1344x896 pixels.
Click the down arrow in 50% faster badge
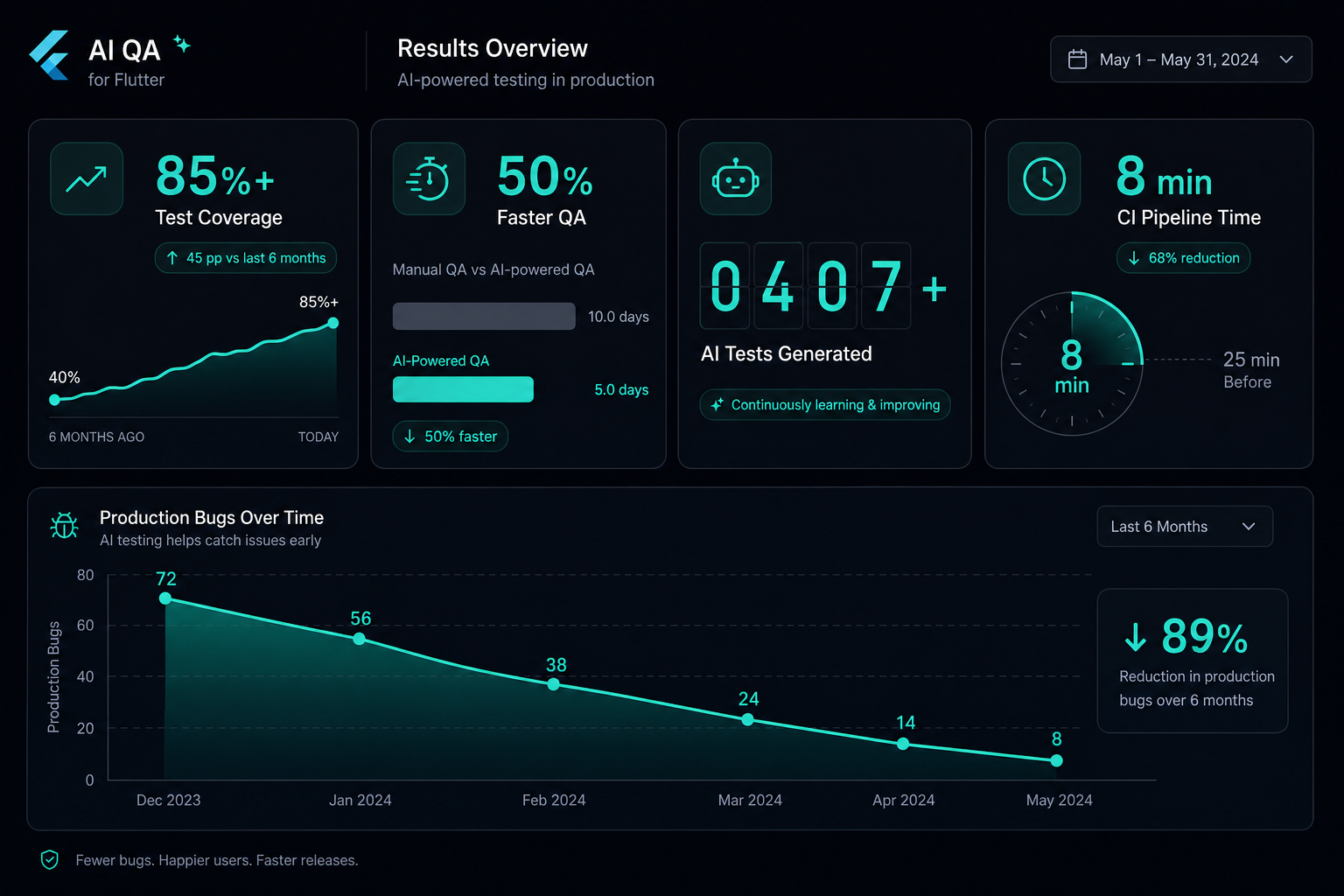409,436
